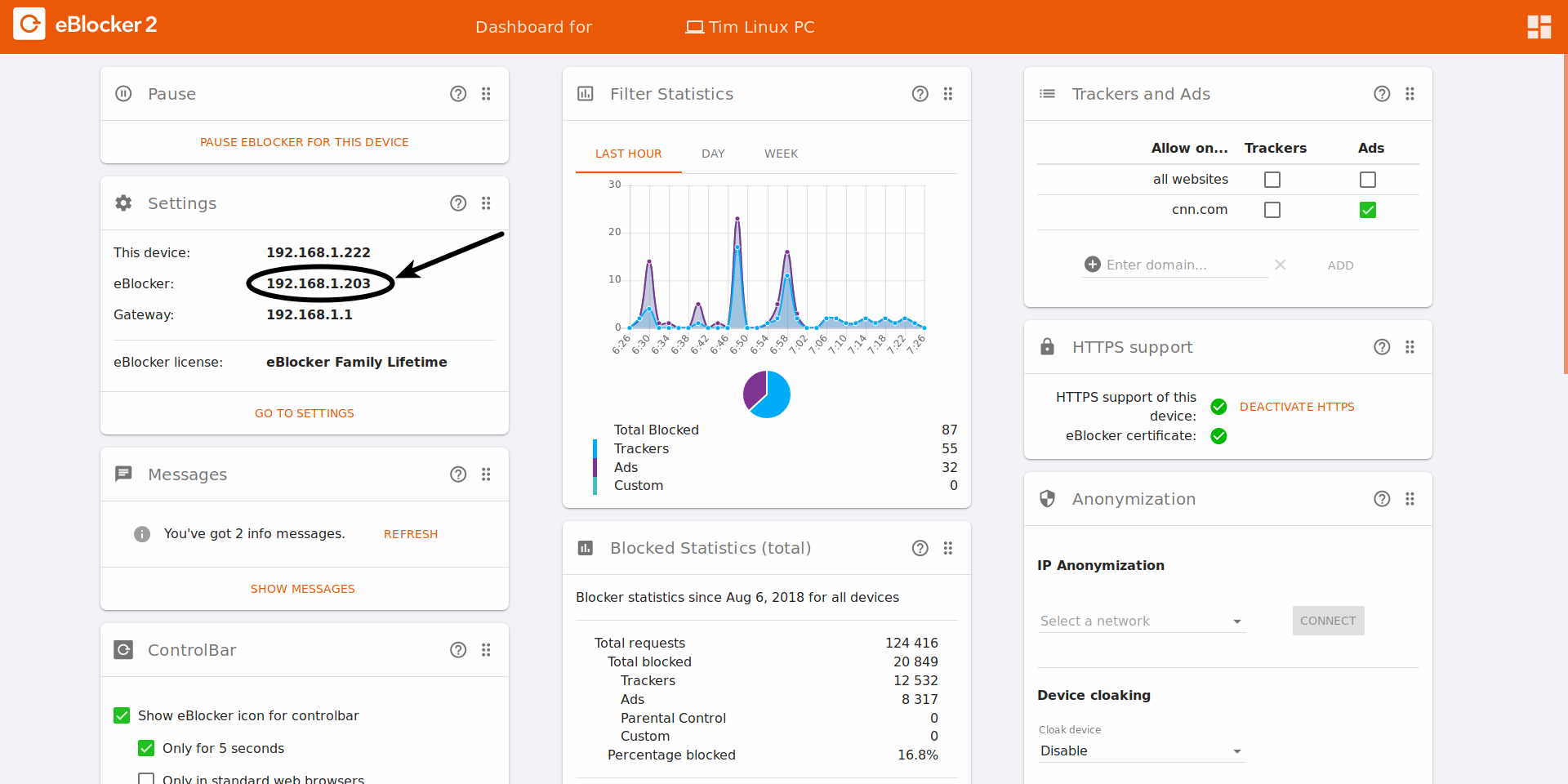Screen dimensions: 1568x784
Task: Toggle Trackers checkbox for cnn.com
Action: coord(1272,210)
